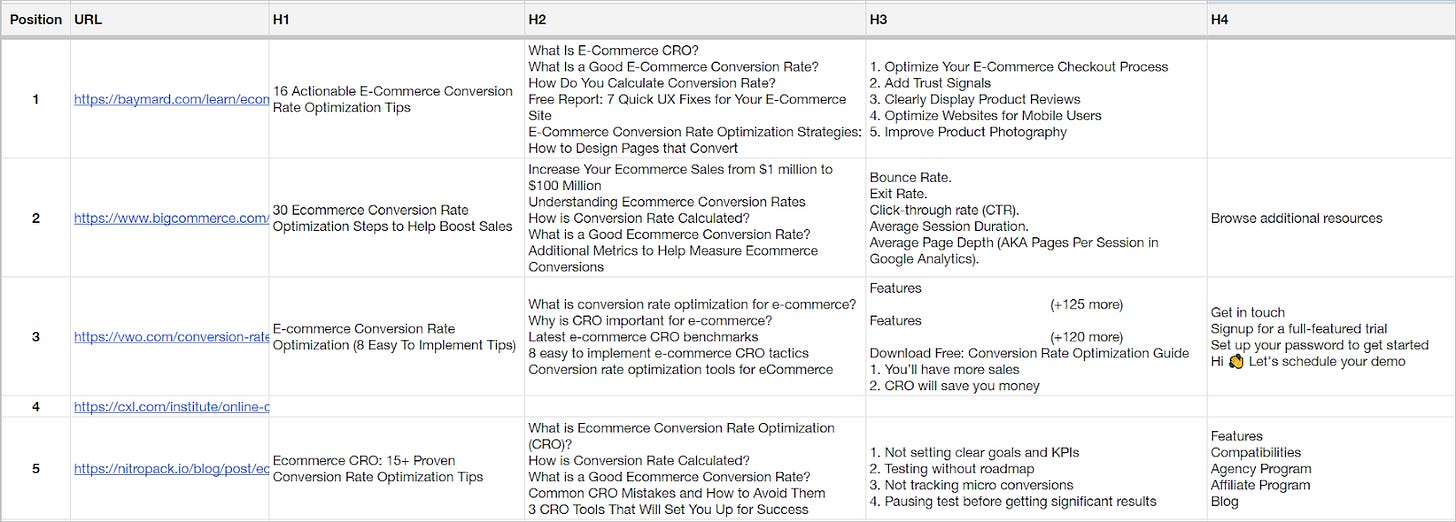Image resolution: width=1456 pixels, height=522 pixels.
Task: Click the H2 cell containing 'Latest e-commerce CRO benchmarks'
Action: coord(695,337)
